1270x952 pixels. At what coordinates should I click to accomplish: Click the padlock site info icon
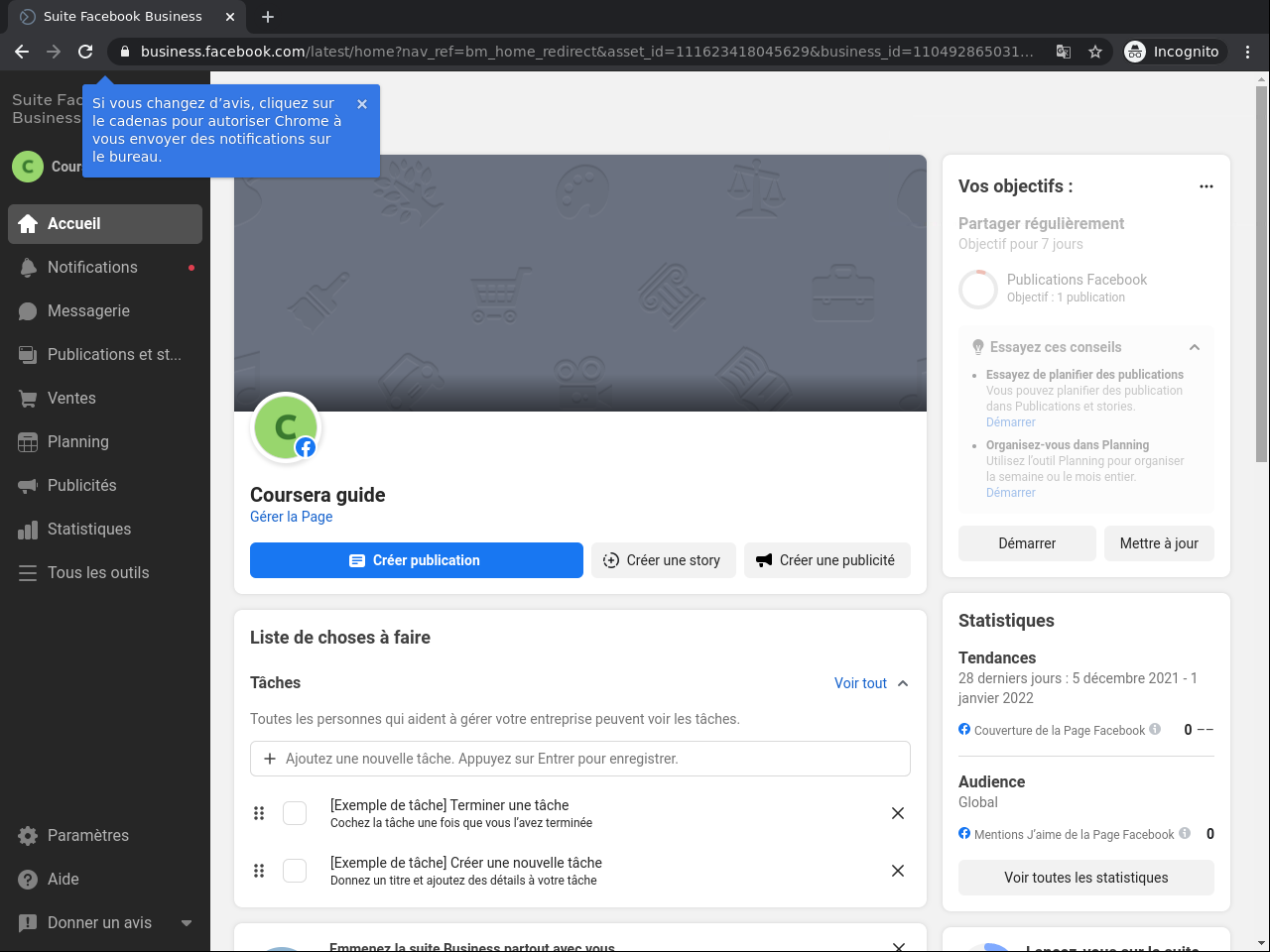point(124,52)
